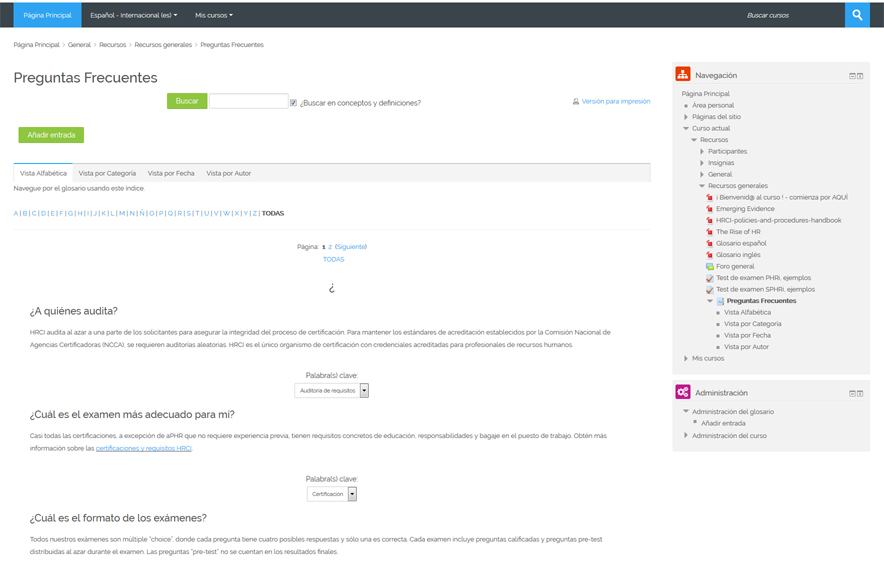Viewport: 884px width, 561px height.
Task: Expand Páginas del sitio in navigation tree
Action: tap(686, 117)
